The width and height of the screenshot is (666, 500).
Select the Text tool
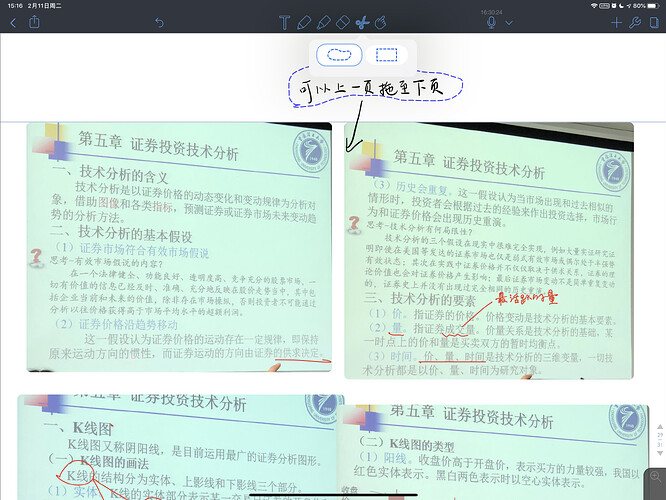coord(284,22)
